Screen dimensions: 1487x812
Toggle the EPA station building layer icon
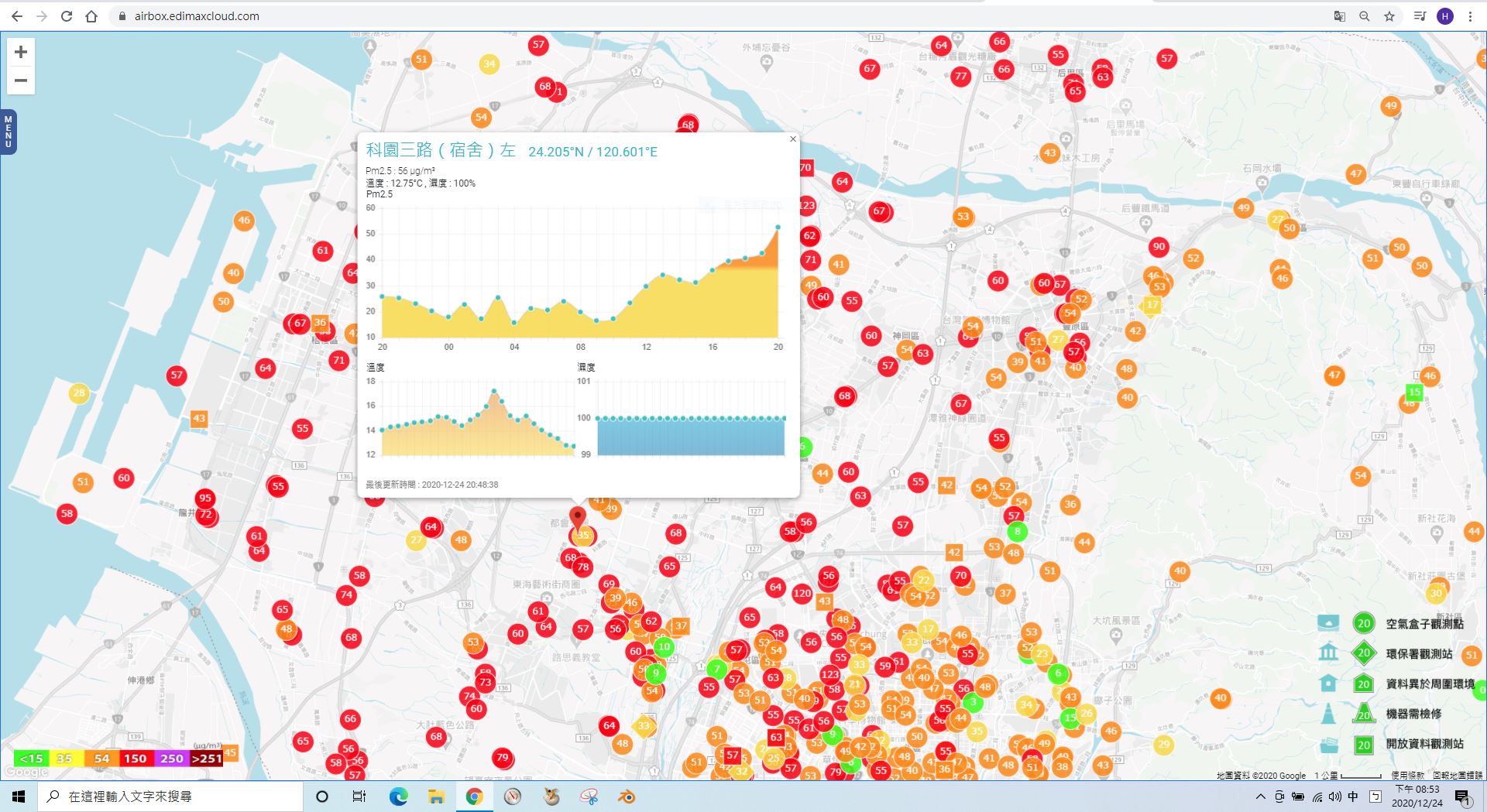pyautogui.click(x=1328, y=653)
